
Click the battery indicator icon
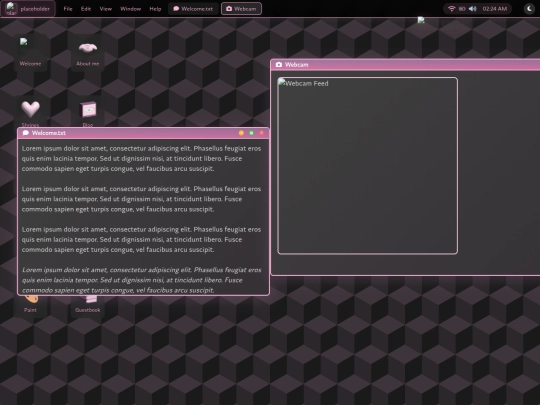coord(462,9)
